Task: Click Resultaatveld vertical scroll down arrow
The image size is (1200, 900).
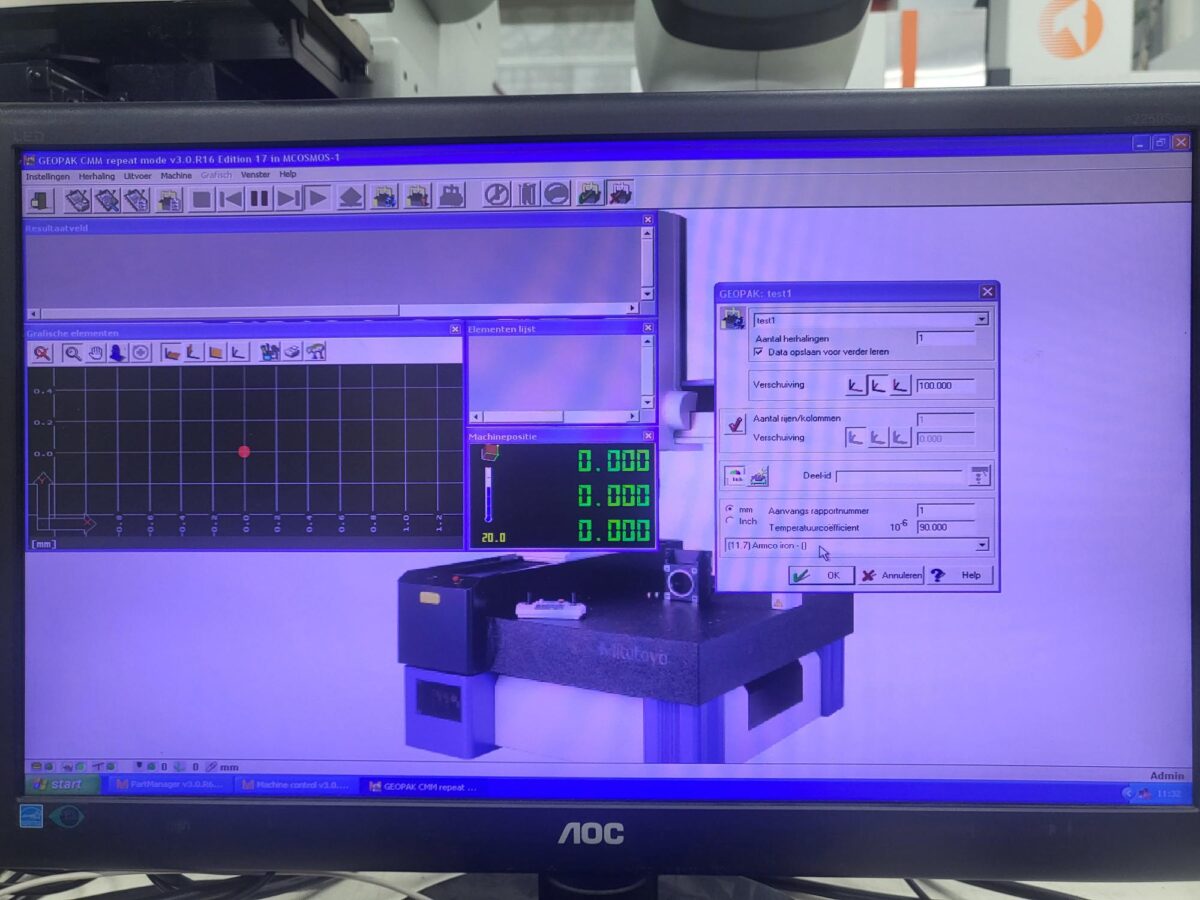Action: pyautogui.click(x=648, y=294)
